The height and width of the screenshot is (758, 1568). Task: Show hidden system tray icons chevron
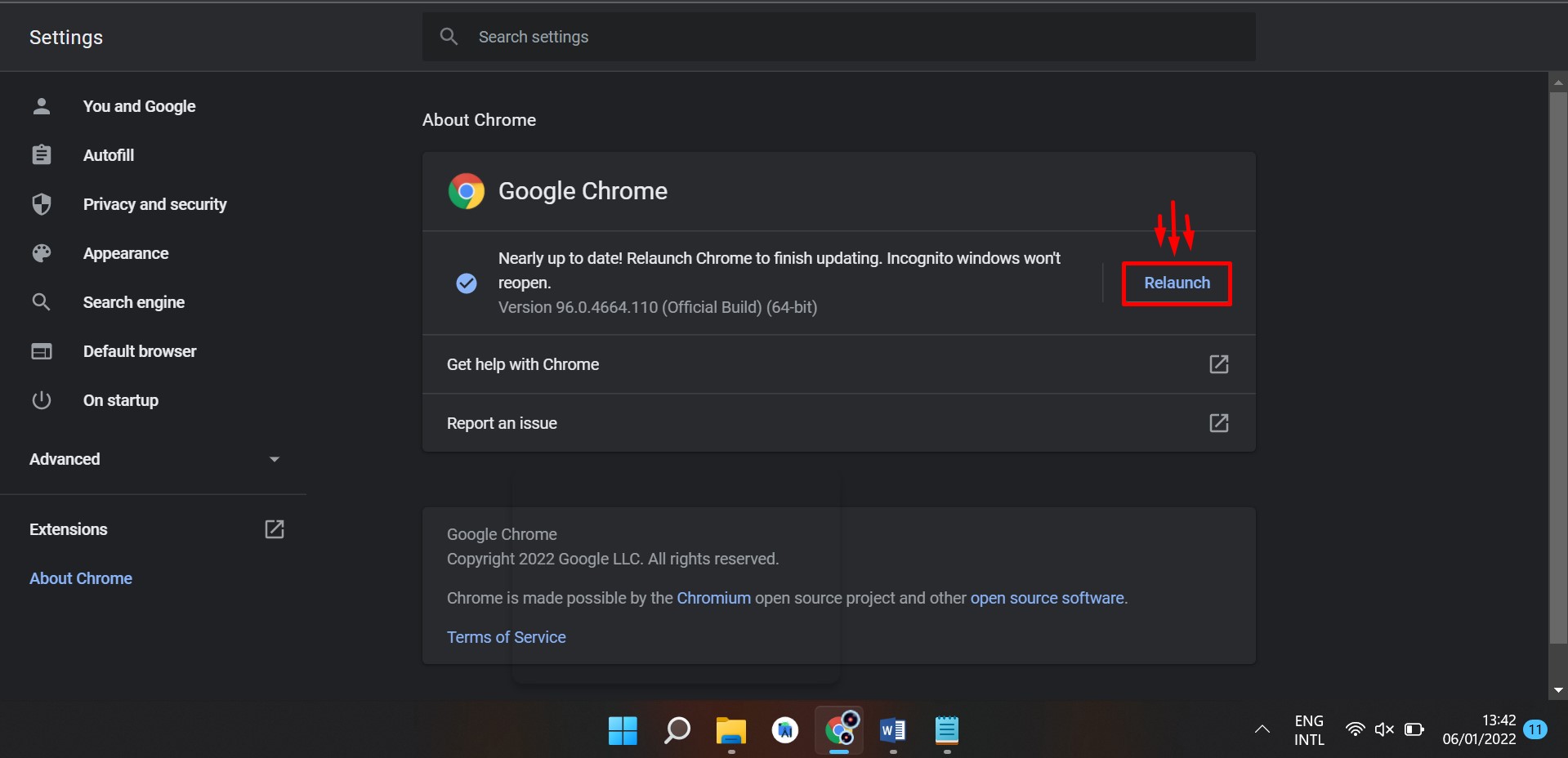1262,729
